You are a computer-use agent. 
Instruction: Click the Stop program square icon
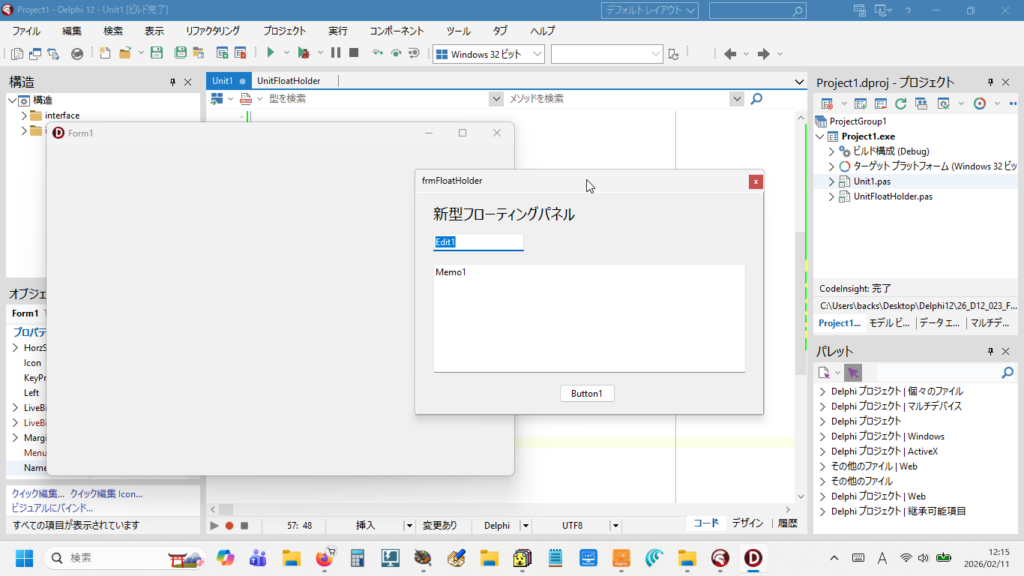354,53
